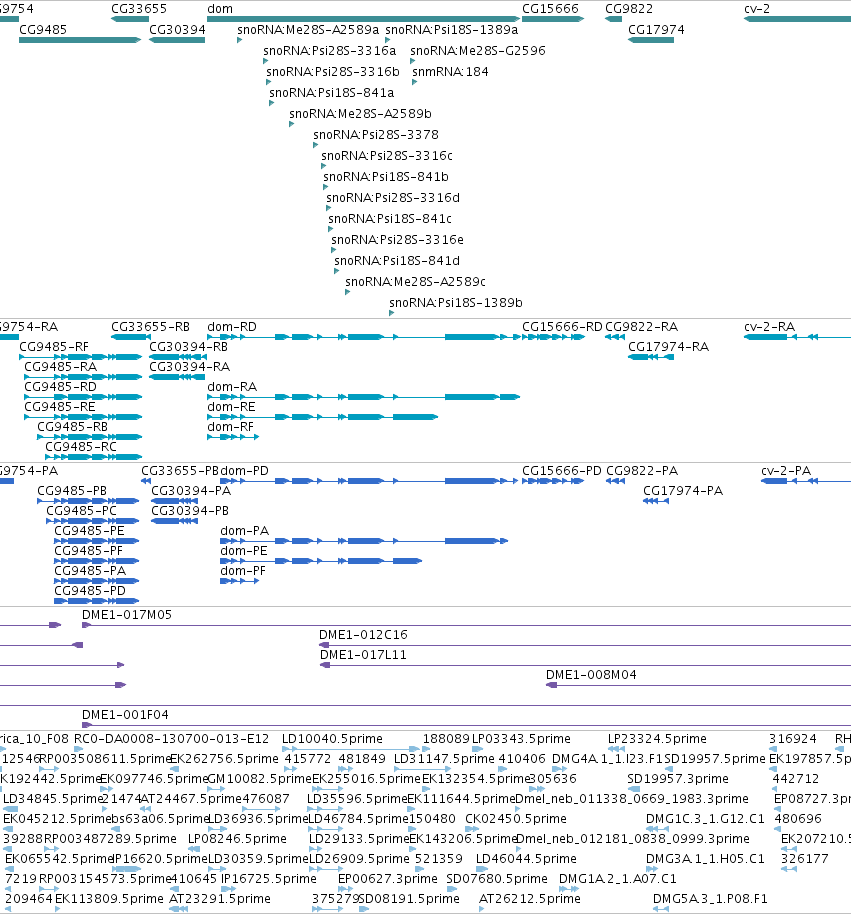Click the CG9485-PD protein track
This screenshot has width=851, height=914.
(97, 602)
